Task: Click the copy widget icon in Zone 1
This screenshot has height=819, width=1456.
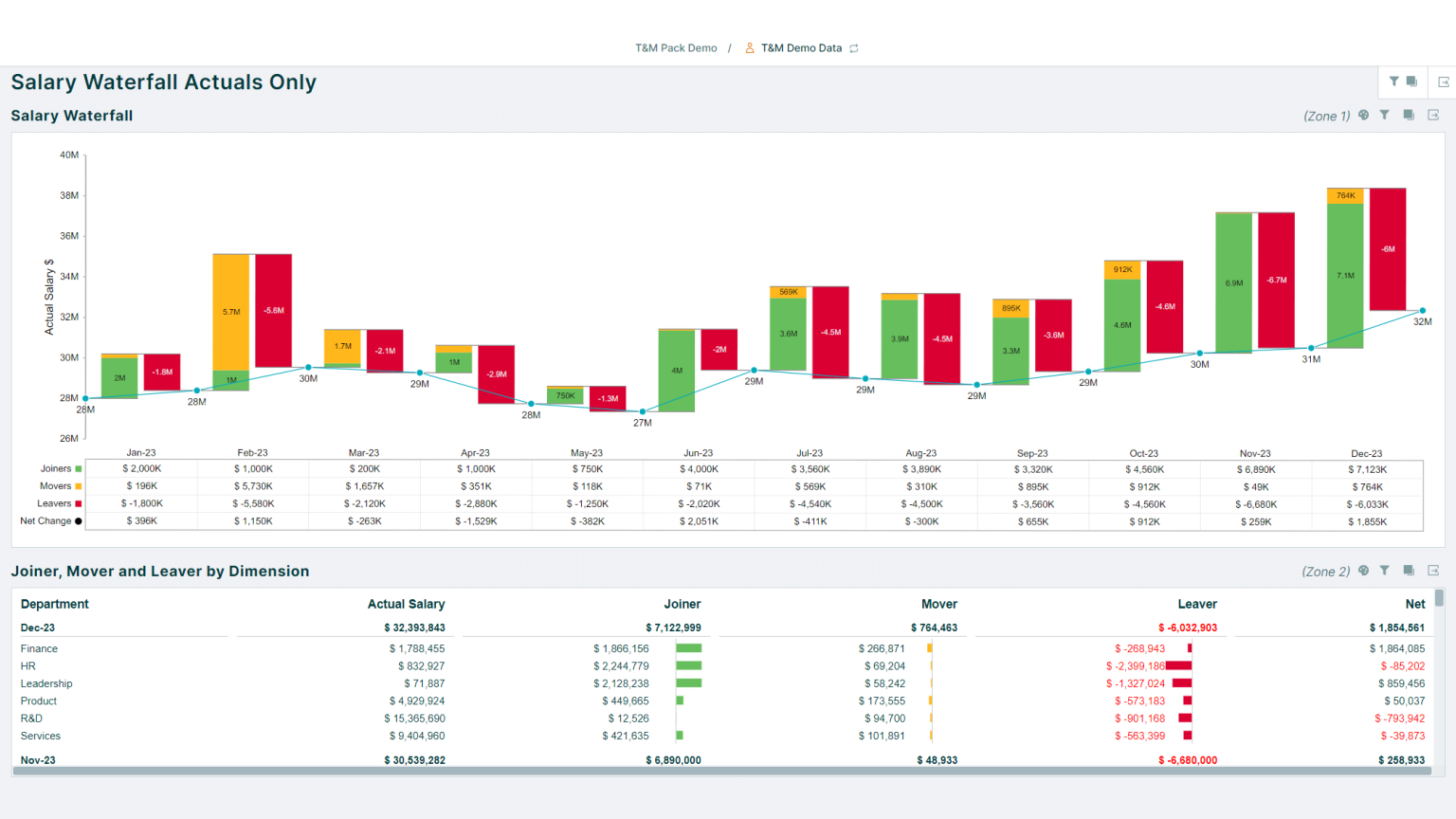Action: point(1409,115)
